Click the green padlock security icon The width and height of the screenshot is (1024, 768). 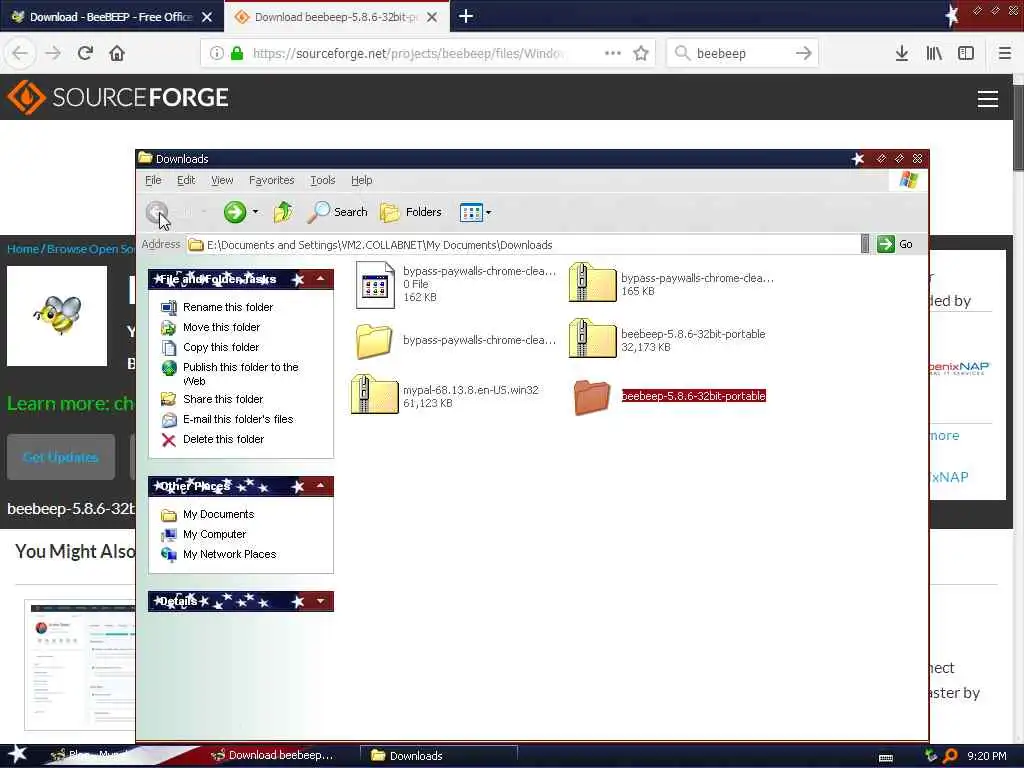[237, 53]
